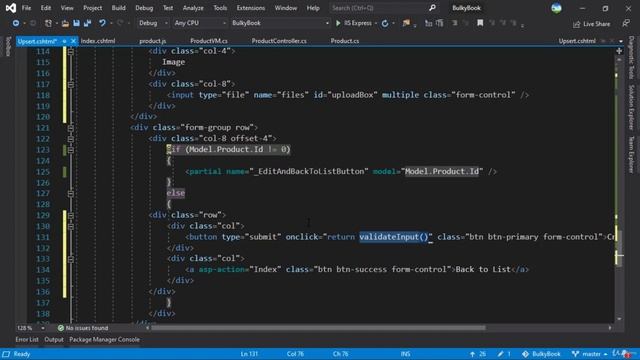Collapse the form-group row div at line 121
640x360 pixels.
[x=71, y=128]
